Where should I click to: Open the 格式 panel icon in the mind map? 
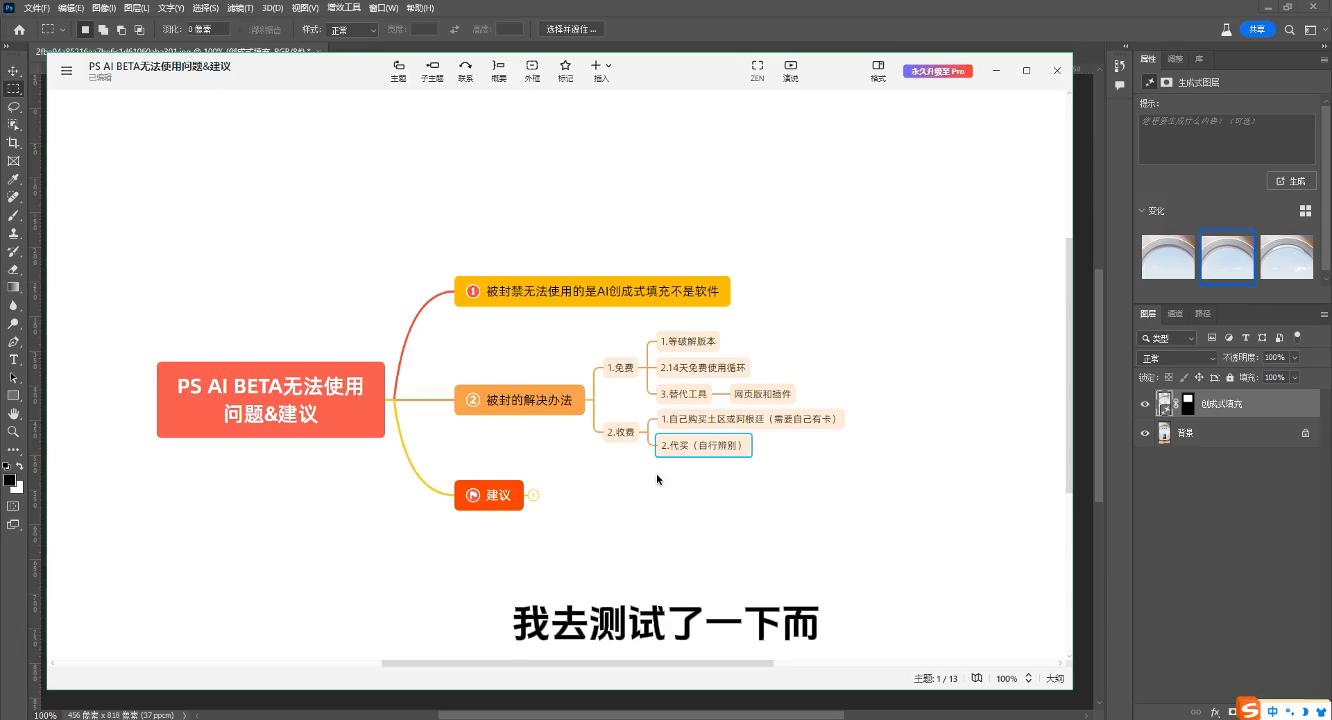pyautogui.click(x=878, y=68)
